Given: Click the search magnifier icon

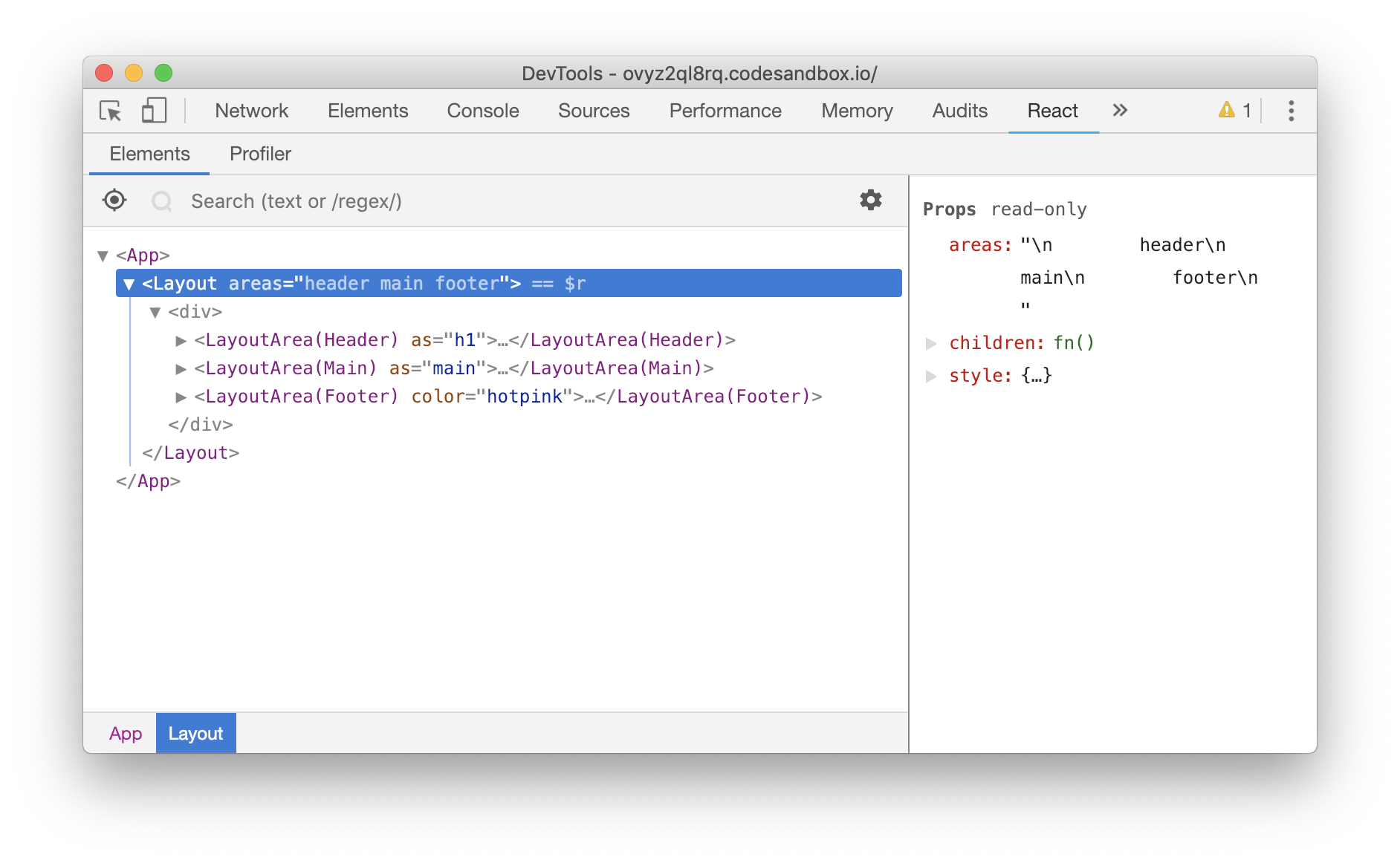Looking at the screenshot, I should (x=161, y=201).
